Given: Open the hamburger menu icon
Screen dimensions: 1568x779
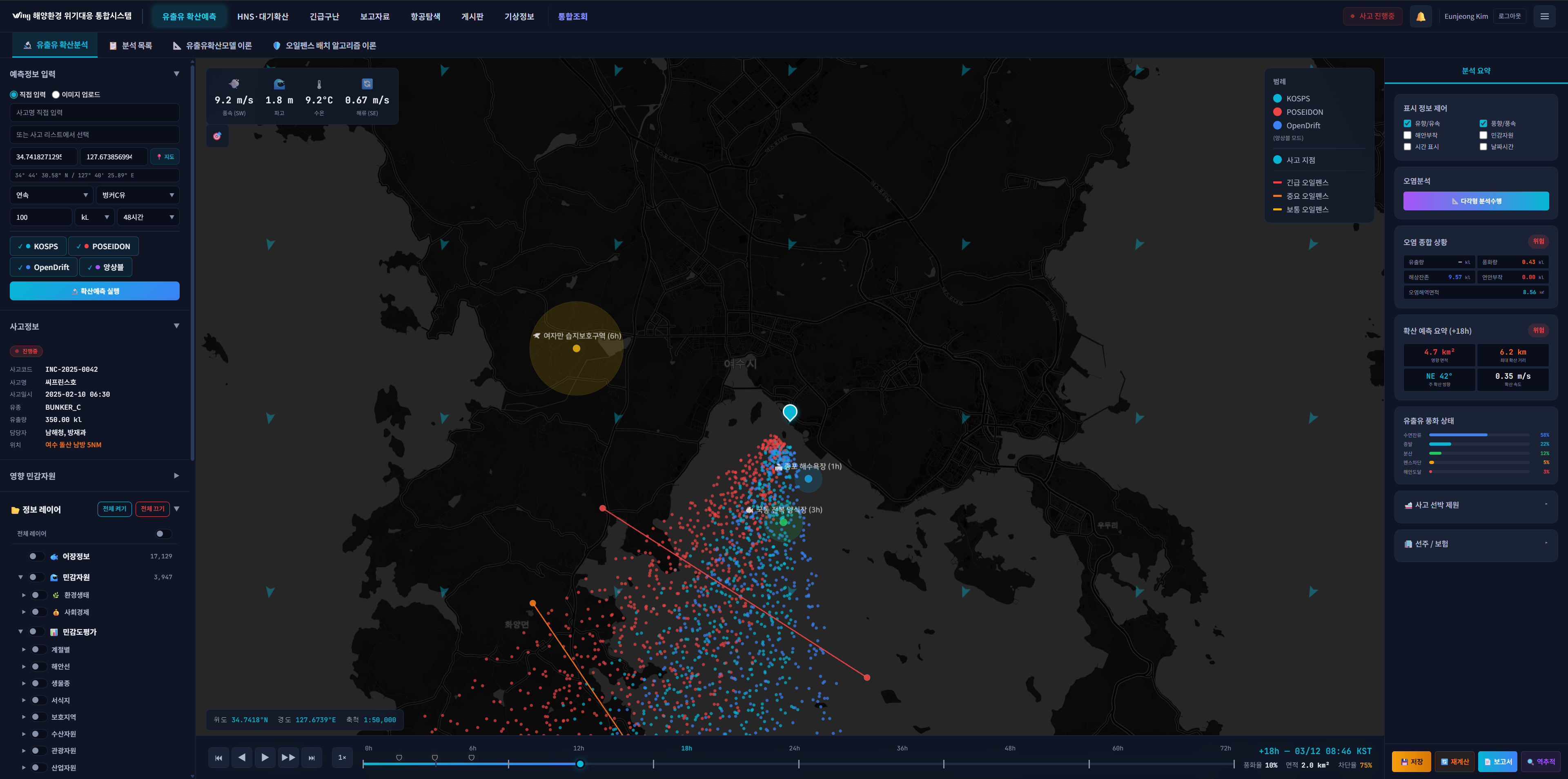Looking at the screenshot, I should pos(1543,16).
